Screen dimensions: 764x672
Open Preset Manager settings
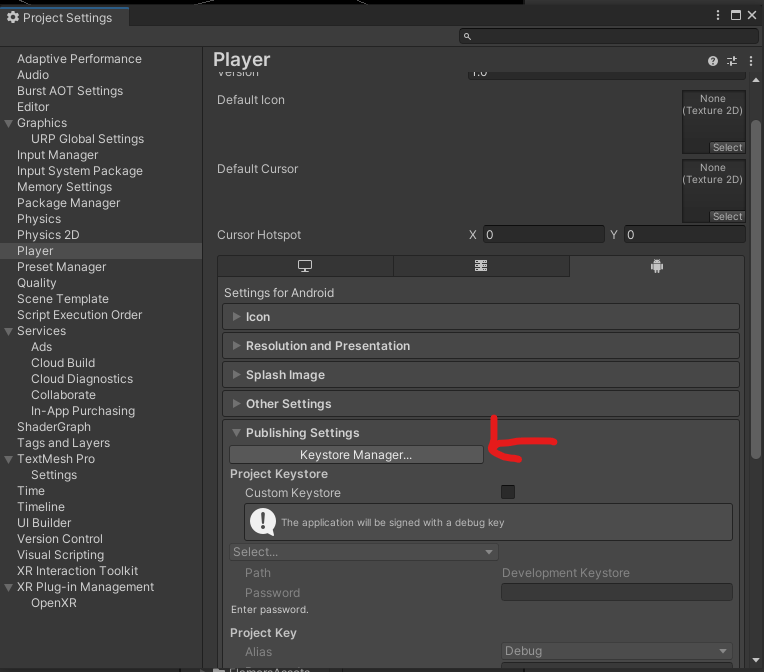pos(61,267)
